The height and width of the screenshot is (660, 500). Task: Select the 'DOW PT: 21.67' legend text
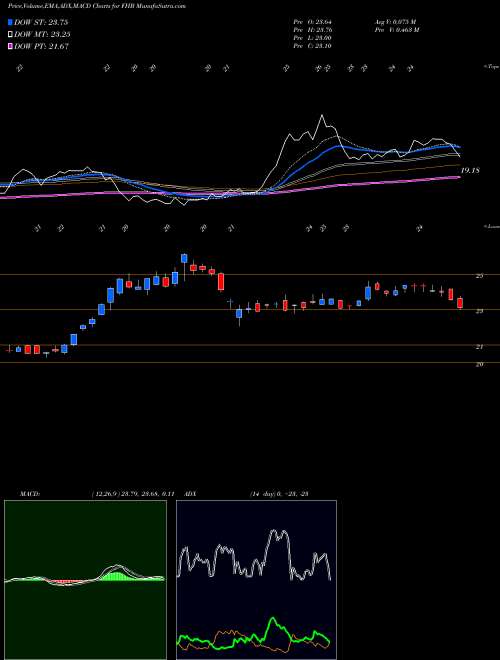41,46
